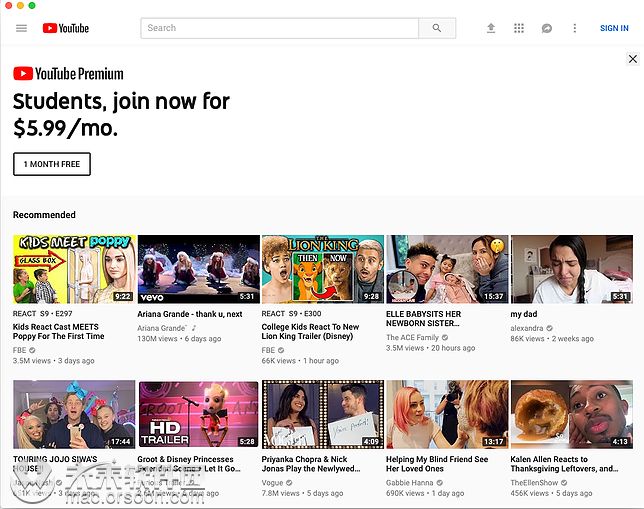Click 66K views · 1 hour ago text
This screenshot has width=644, height=509.
pyautogui.click(x=300, y=361)
